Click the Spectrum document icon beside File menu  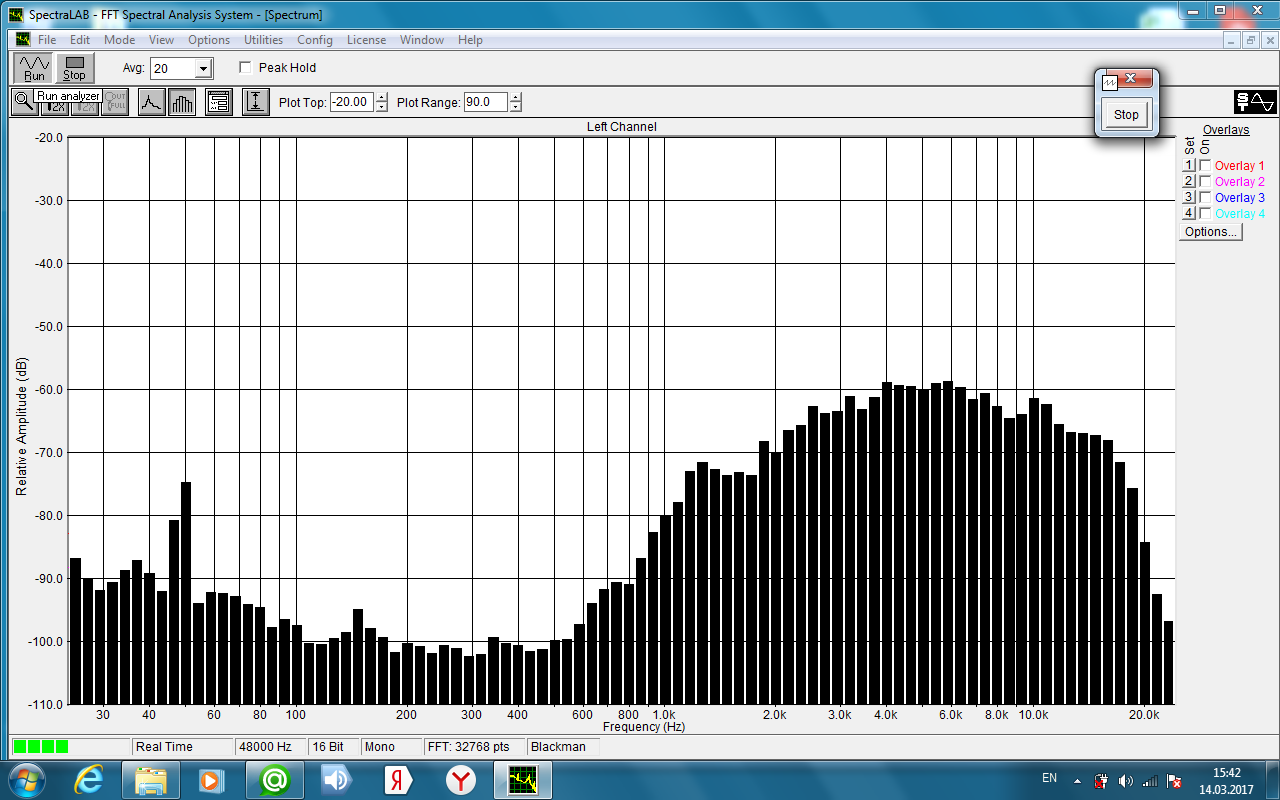click(x=22, y=40)
